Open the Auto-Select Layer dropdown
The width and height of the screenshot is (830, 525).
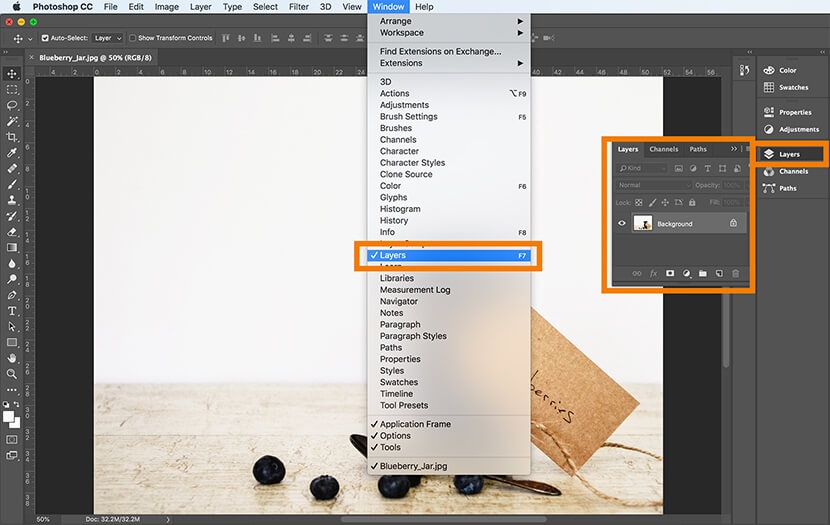tap(108, 38)
